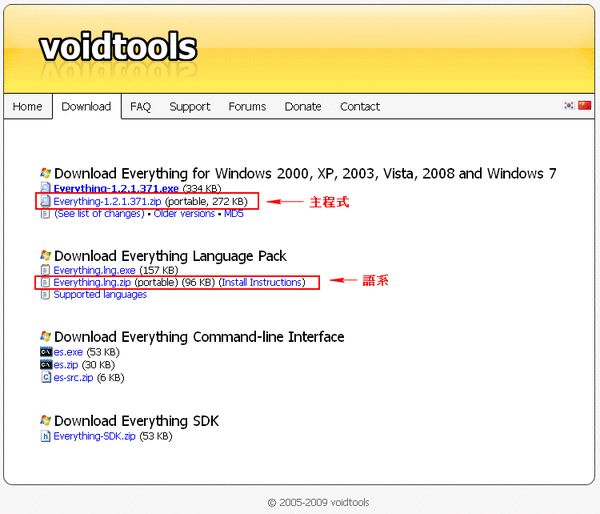This screenshot has height=514, width=600.
Task: Click console icon beside es.zip
Action: coord(46,365)
